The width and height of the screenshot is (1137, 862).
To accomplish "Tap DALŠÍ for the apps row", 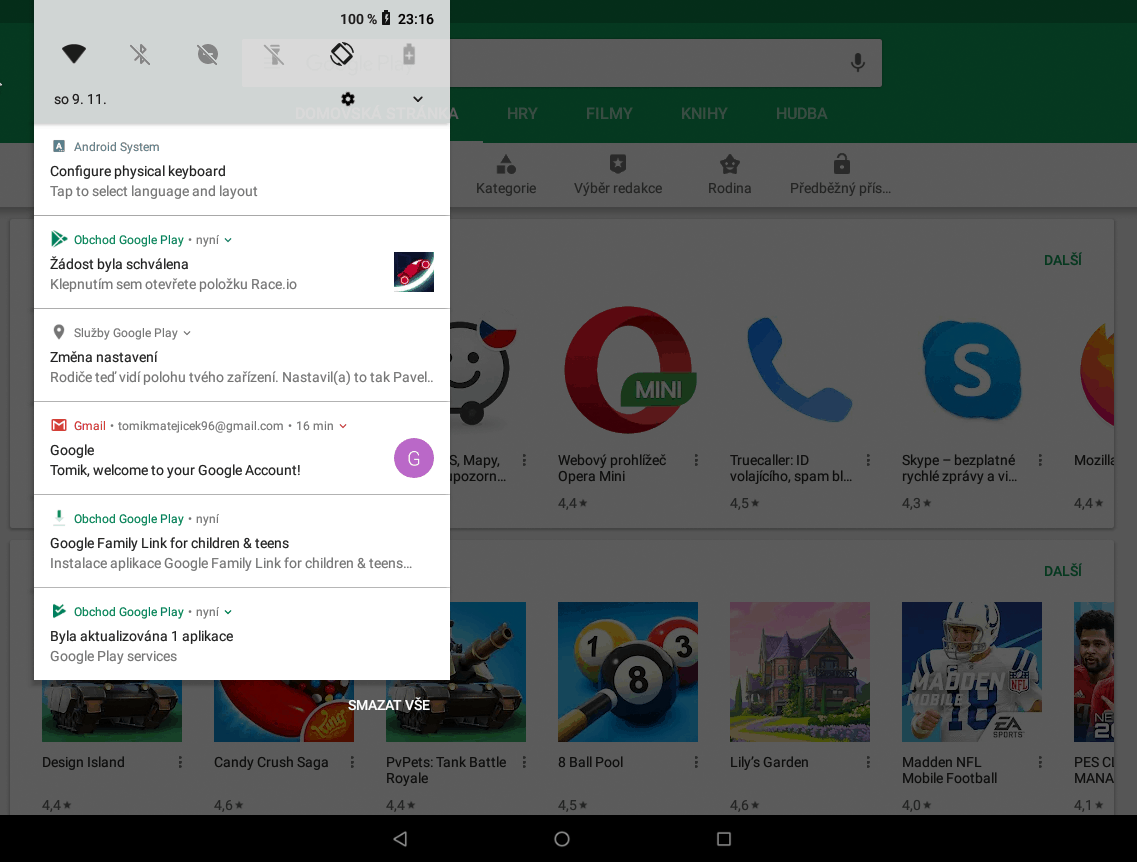I will coord(1063,260).
